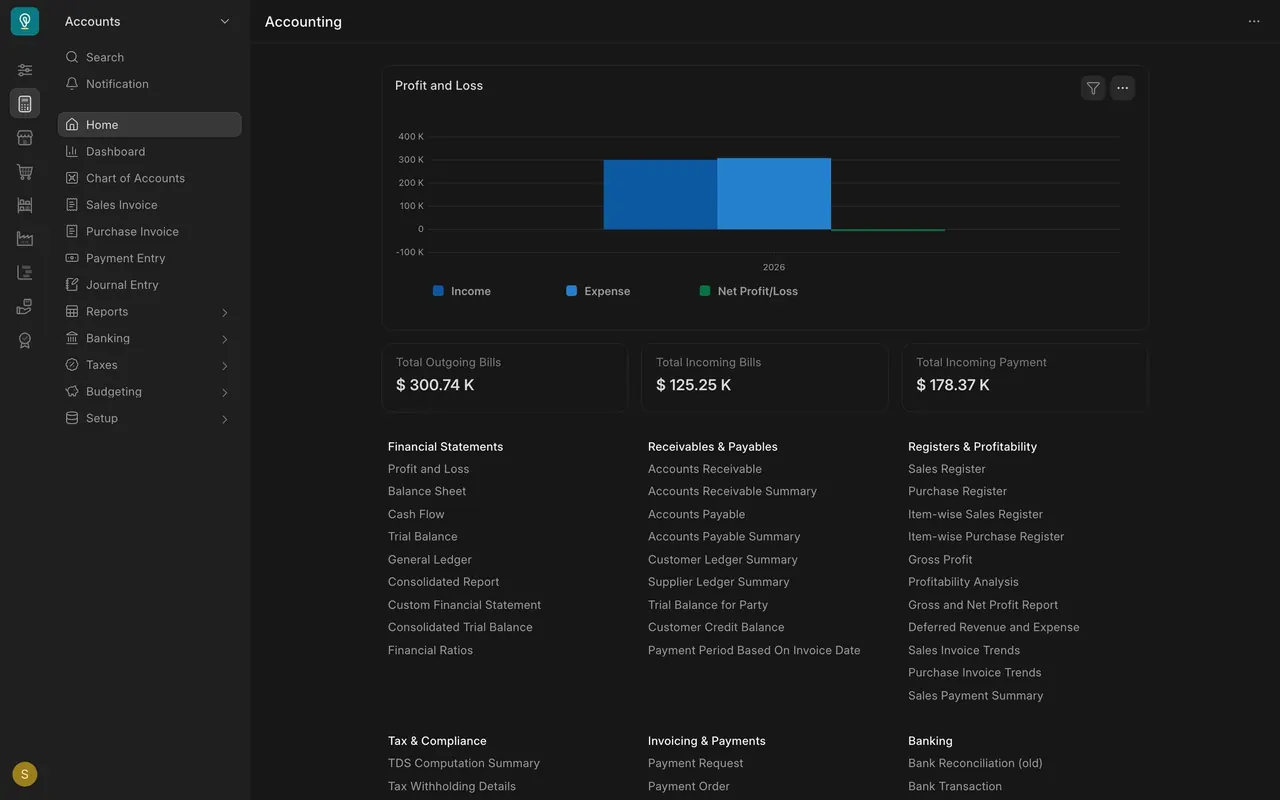Open the Accounts Receivable report link
Viewport: 1280px width, 800px height.
coord(705,469)
